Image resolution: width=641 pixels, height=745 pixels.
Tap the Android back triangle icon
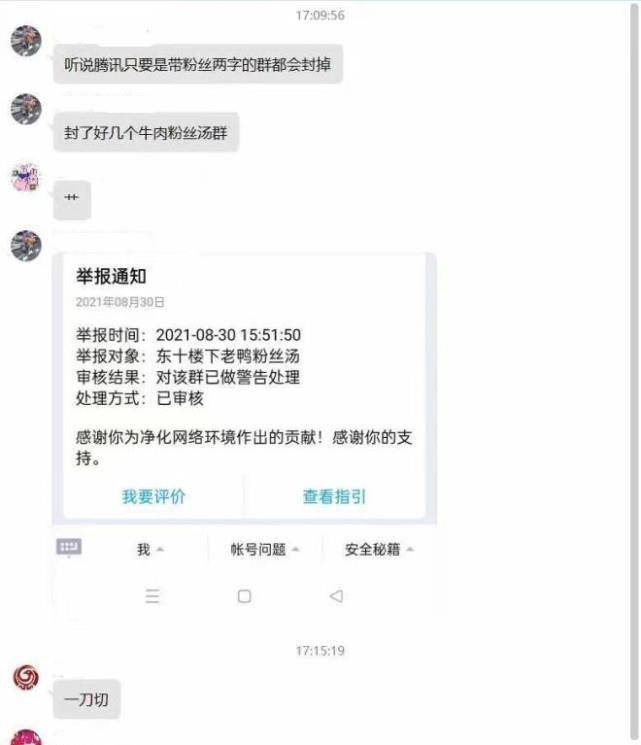(x=336, y=596)
